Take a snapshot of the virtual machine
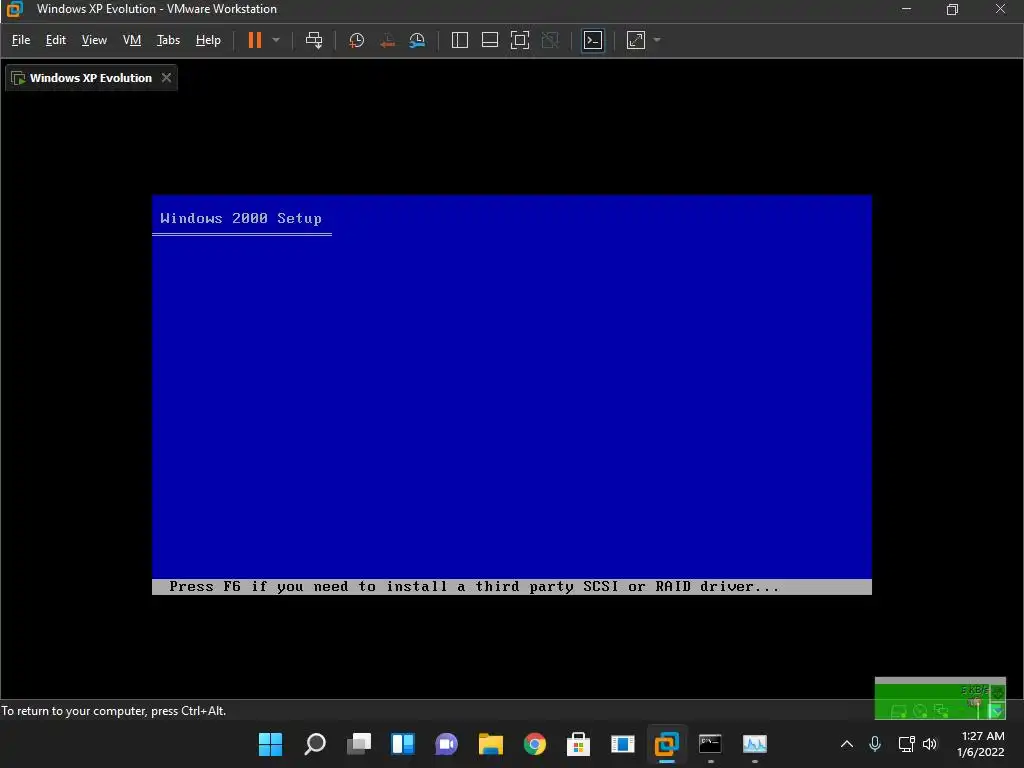Screen dimensions: 1024x768 coord(357,40)
